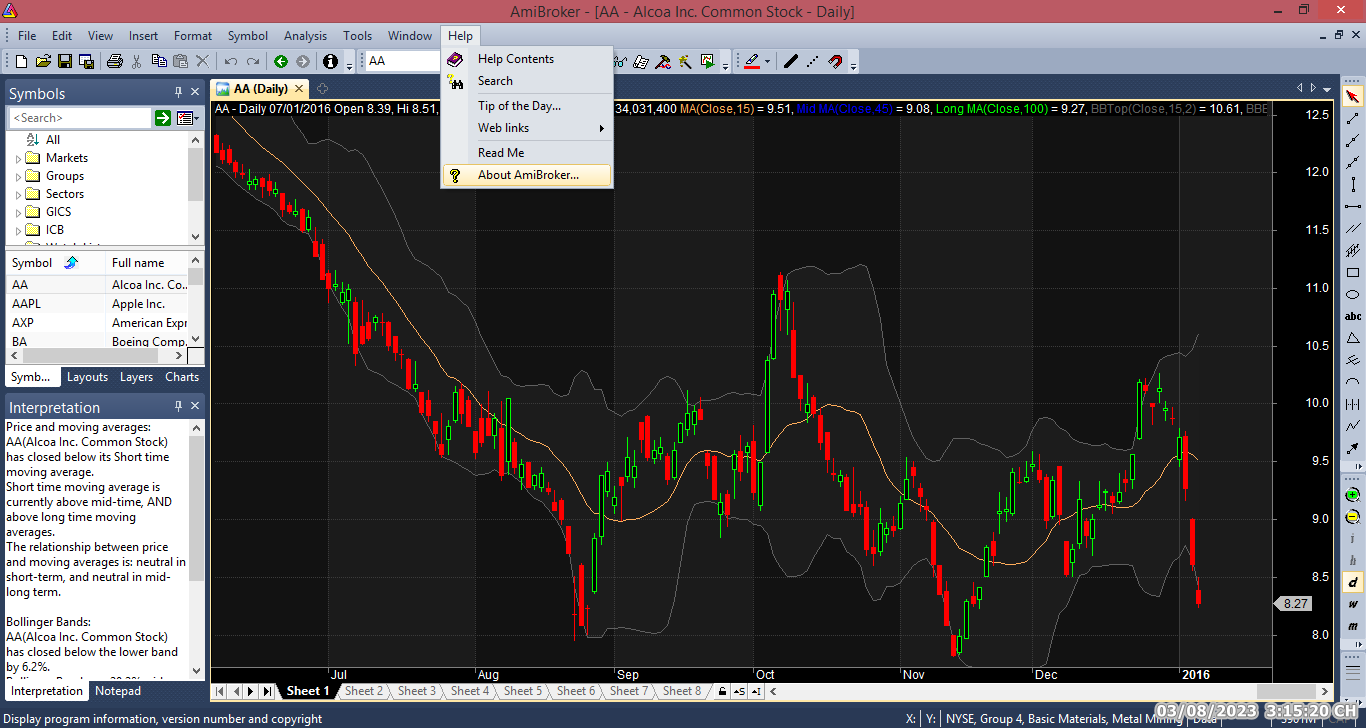The image size is (1366, 728).
Task: Click the AA ticker box in toolbar
Action: coord(404,61)
